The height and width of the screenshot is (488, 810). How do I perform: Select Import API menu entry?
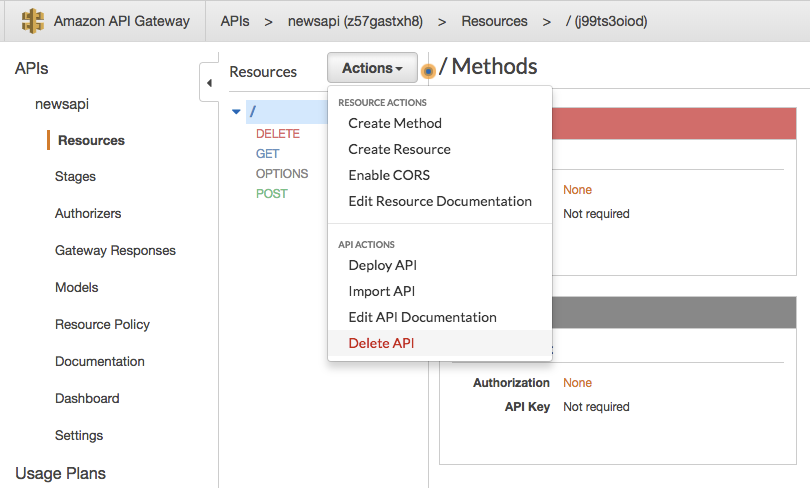click(x=382, y=291)
